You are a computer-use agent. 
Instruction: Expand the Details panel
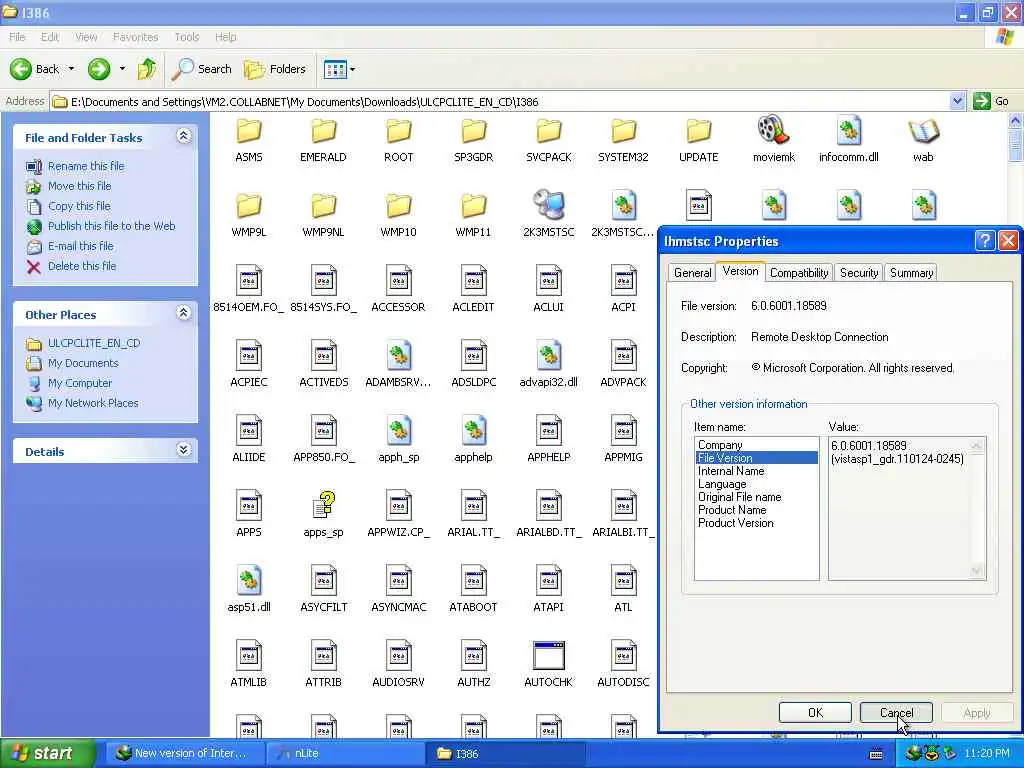pyautogui.click(x=184, y=449)
